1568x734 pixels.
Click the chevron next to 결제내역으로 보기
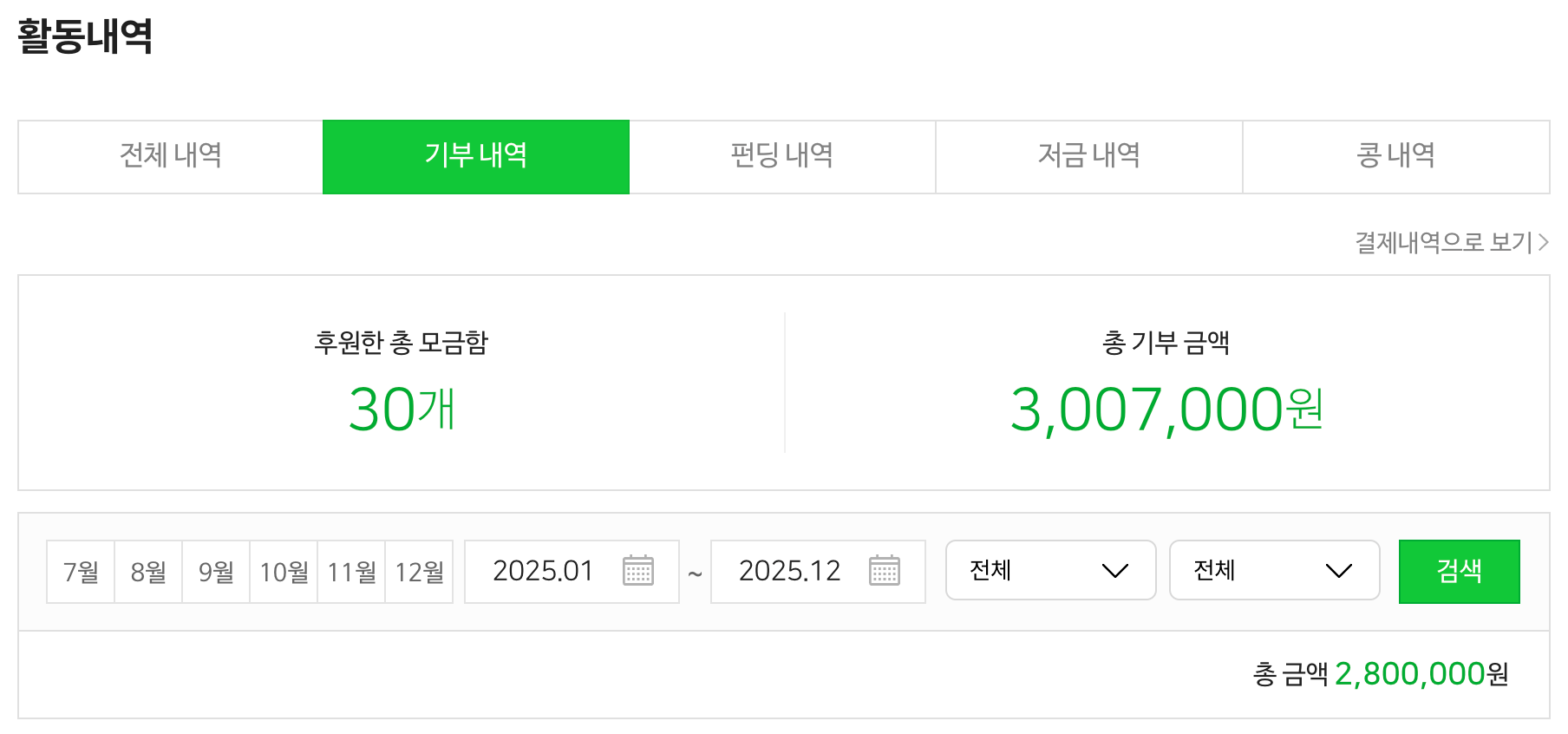tap(1544, 242)
